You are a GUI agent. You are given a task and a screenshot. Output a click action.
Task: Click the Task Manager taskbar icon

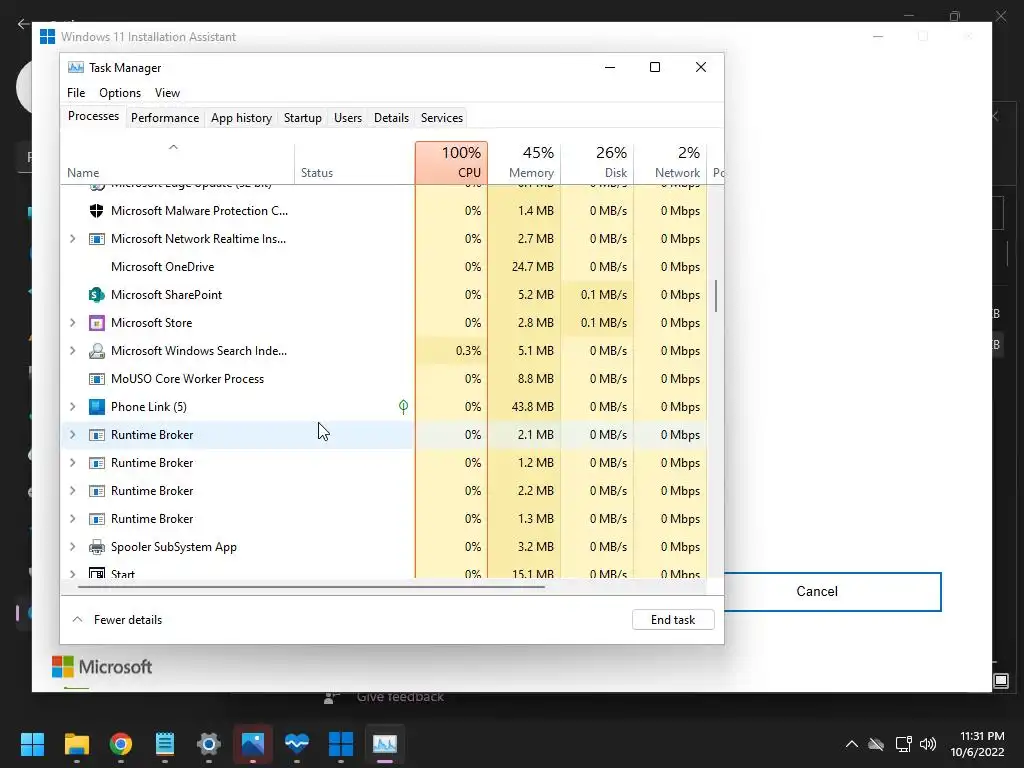385,743
